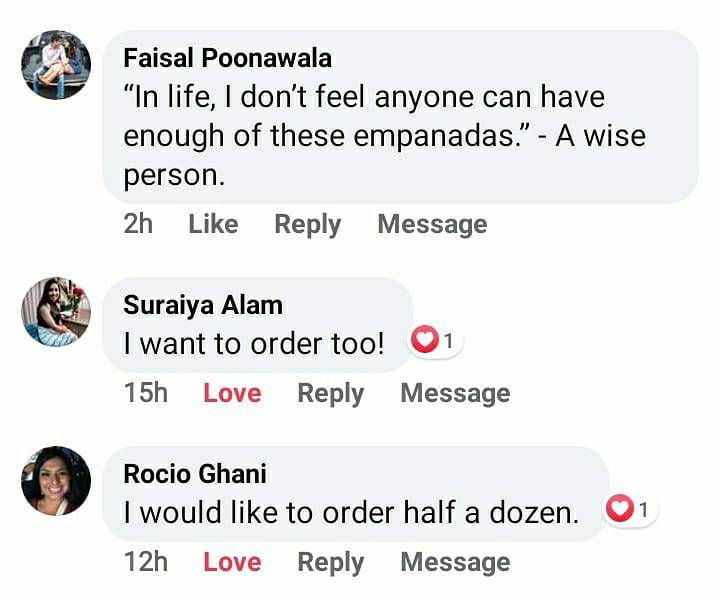This screenshot has height=599, width=716.
Task: Toggle Love on Suraiya Alam's comment
Action: (232, 393)
